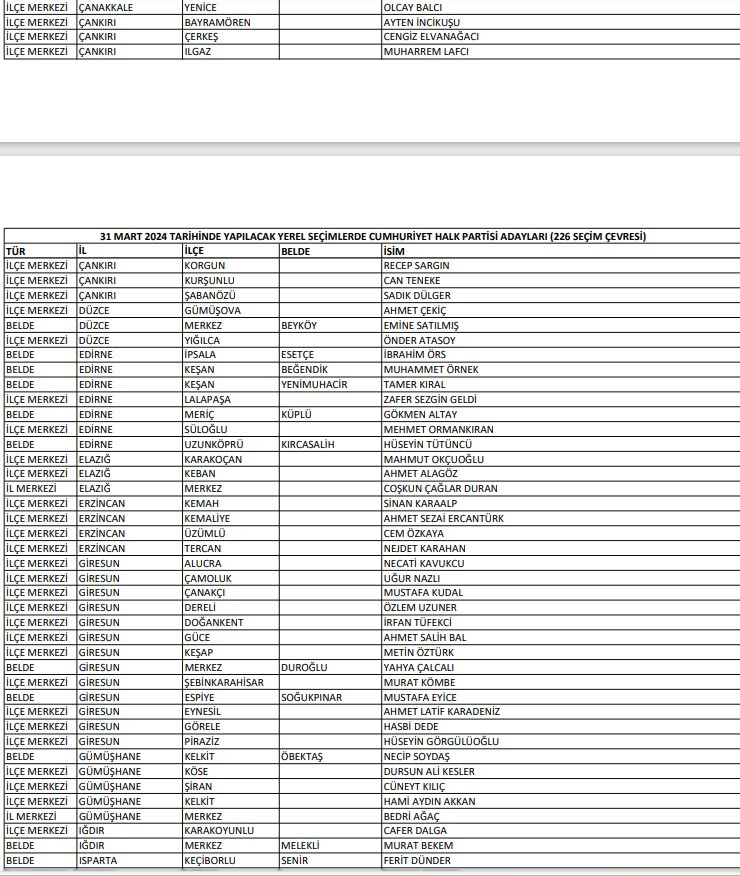This screenshot has height=876, width=740.
Task: Select the name BEDRİ AĞAÇ
Action: [x=411, y=816]
